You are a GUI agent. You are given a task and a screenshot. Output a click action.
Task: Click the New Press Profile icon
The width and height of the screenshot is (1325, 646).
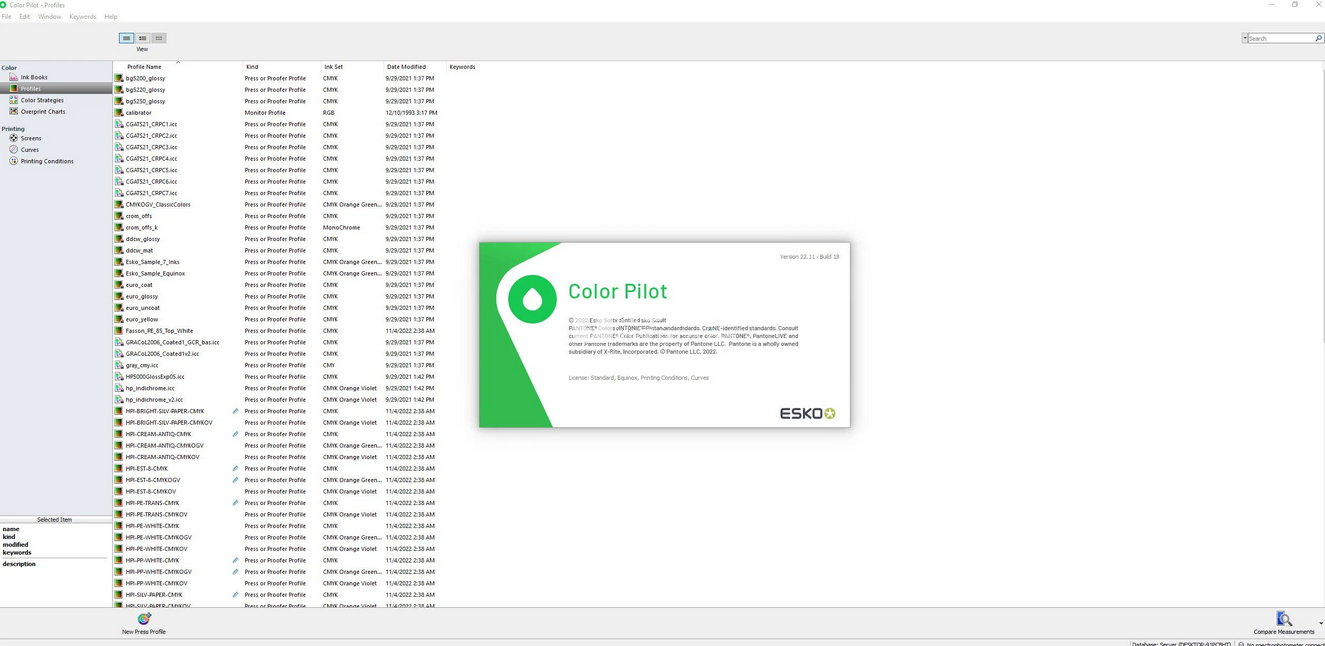point(144,619)
